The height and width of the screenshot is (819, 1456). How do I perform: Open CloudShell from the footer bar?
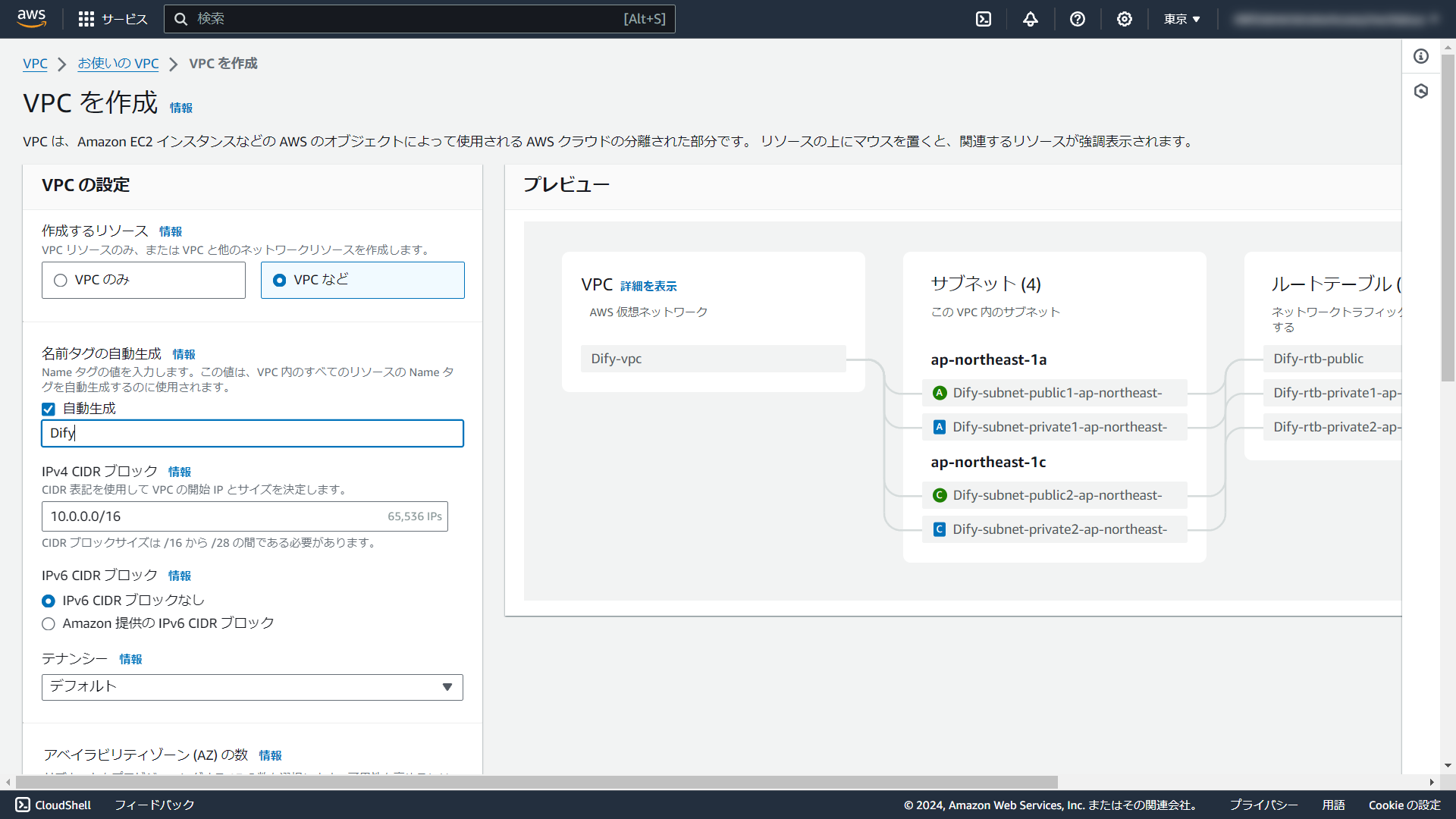[53, 805]
